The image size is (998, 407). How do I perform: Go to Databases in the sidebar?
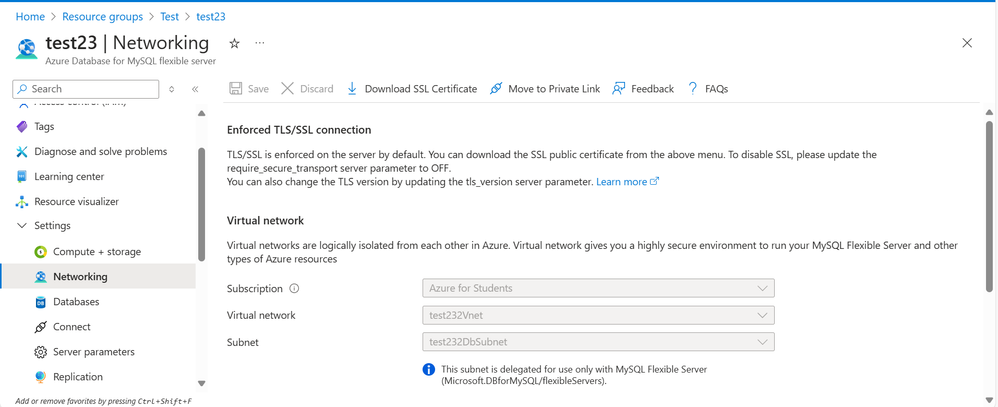76,302
